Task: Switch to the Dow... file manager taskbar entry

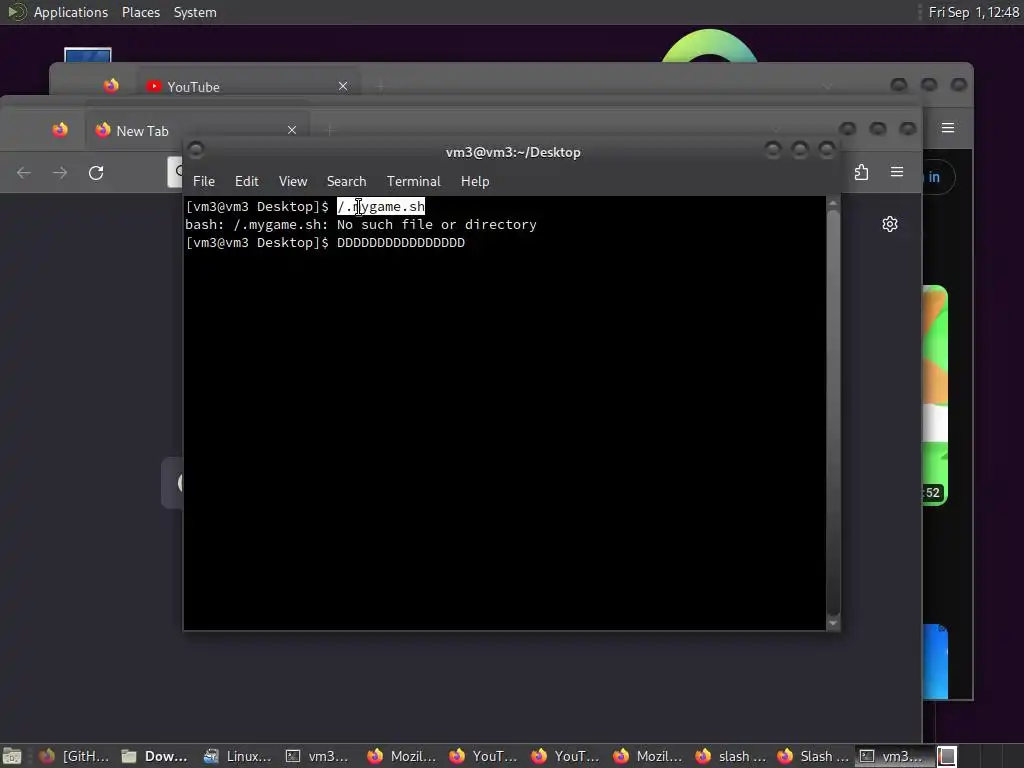Action: click(x=155, y=756)
